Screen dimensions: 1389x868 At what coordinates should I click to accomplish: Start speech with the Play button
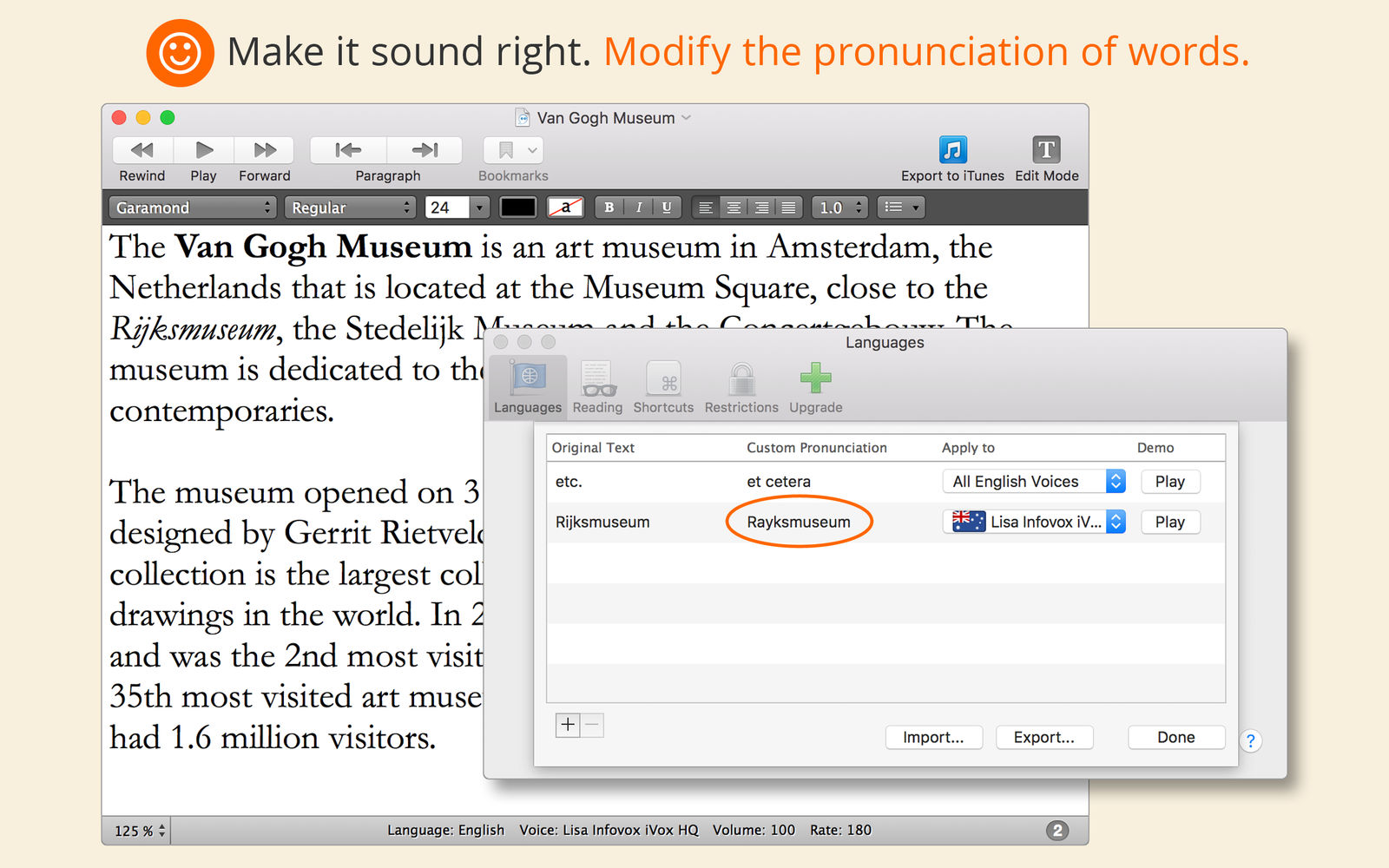pos(204,150)
